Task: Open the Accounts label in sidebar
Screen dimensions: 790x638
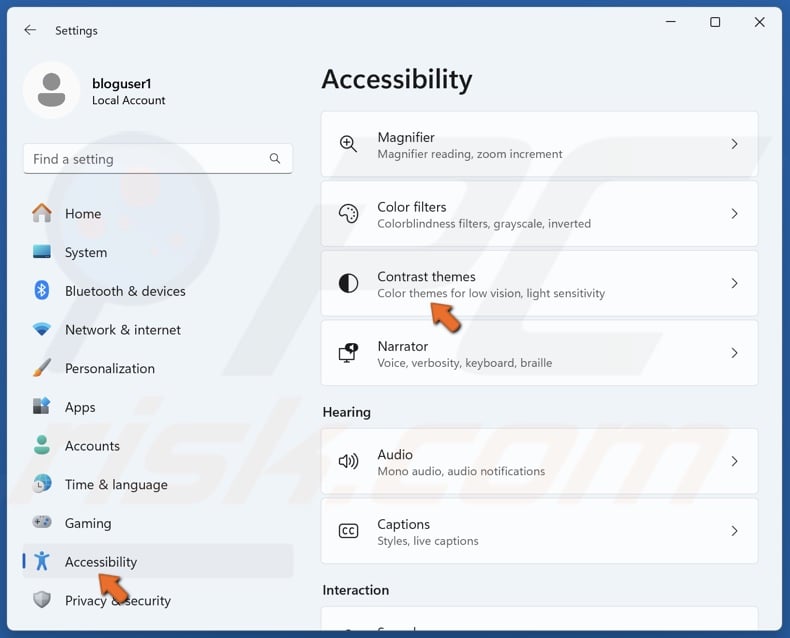Action: coord(92,446)
